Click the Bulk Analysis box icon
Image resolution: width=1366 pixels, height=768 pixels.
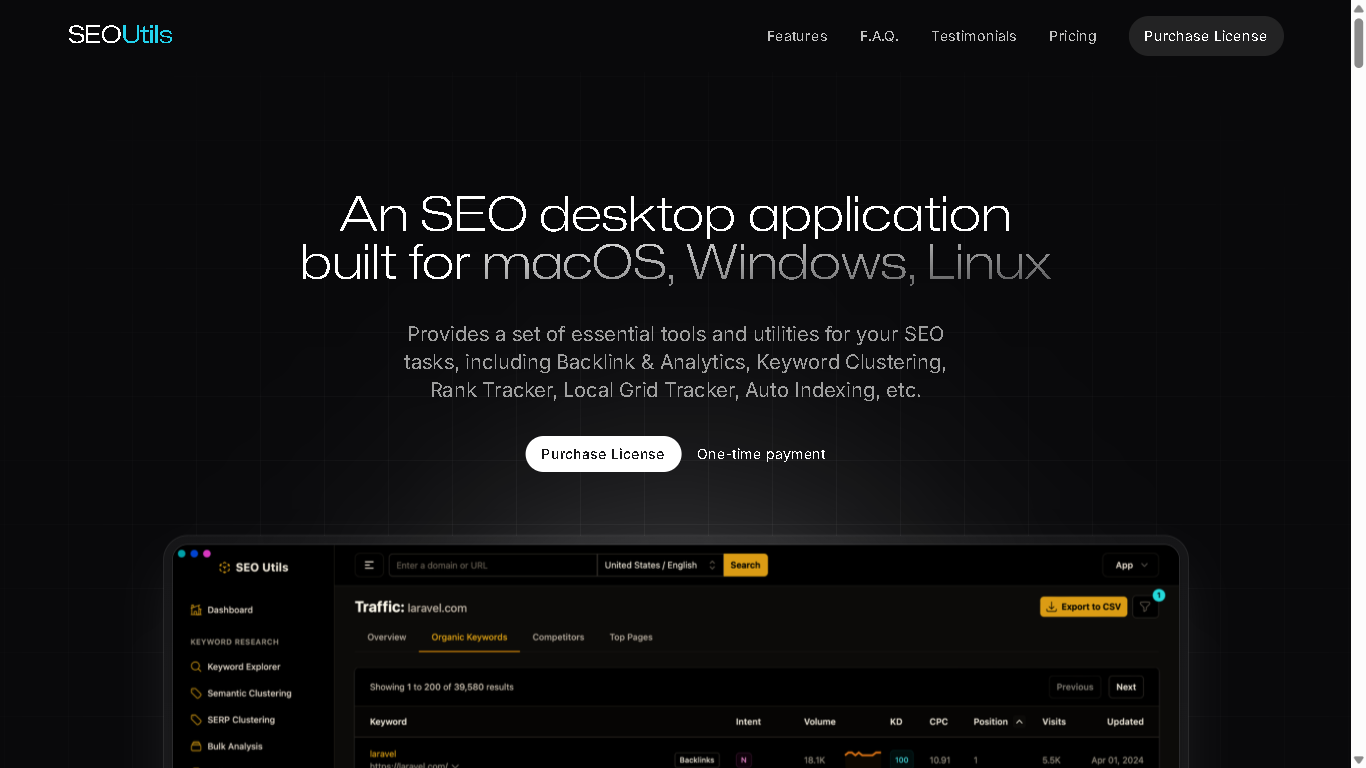point(196,746)
